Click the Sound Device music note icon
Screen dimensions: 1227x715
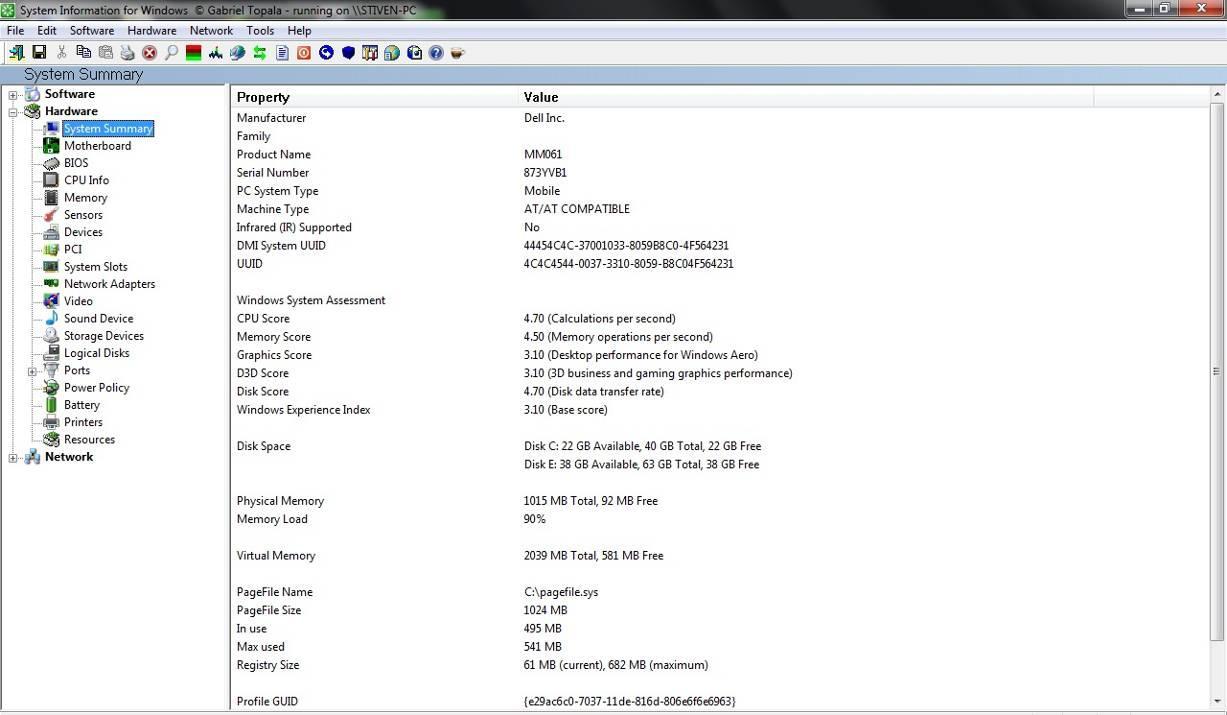[x=51, y=318]
